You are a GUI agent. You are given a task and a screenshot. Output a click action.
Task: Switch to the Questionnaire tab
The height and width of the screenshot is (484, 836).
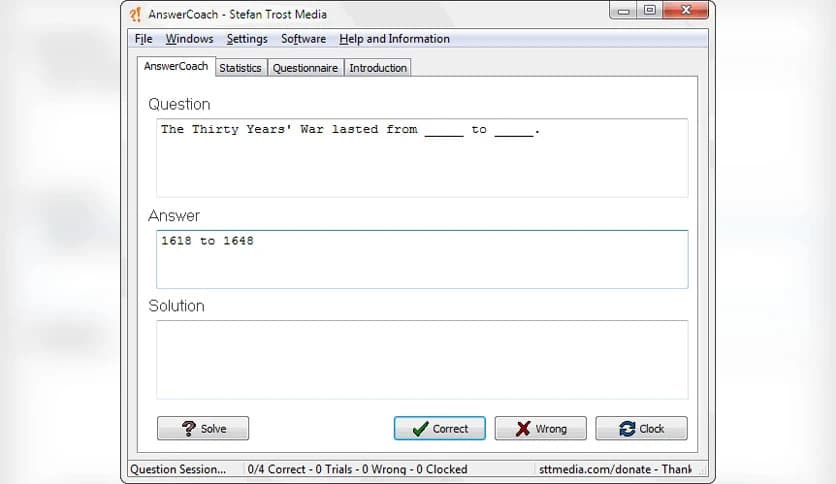[x=305, y=68]
